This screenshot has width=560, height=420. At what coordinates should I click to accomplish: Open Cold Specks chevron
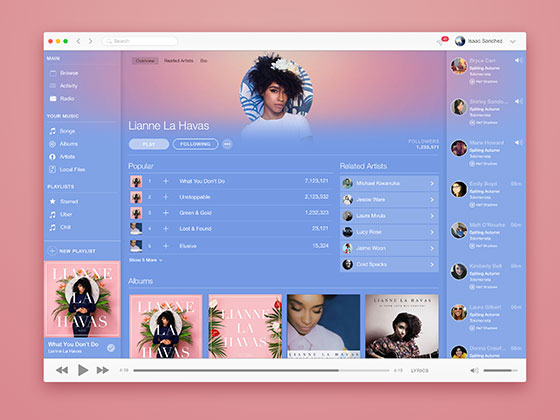[432, 265]
